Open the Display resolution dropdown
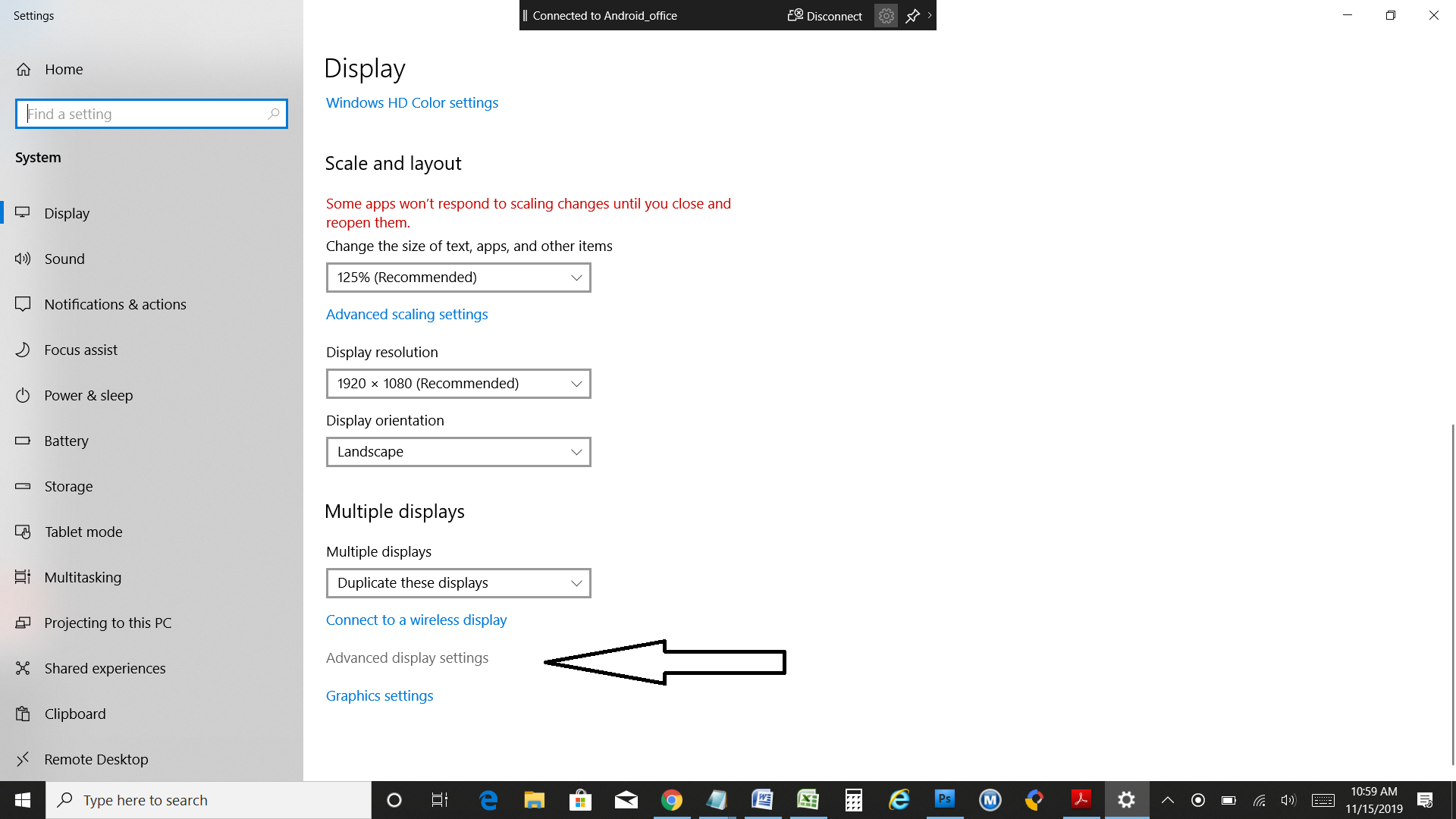Image resolution: width=1456 pixels, height=819 pixels. 458,384
